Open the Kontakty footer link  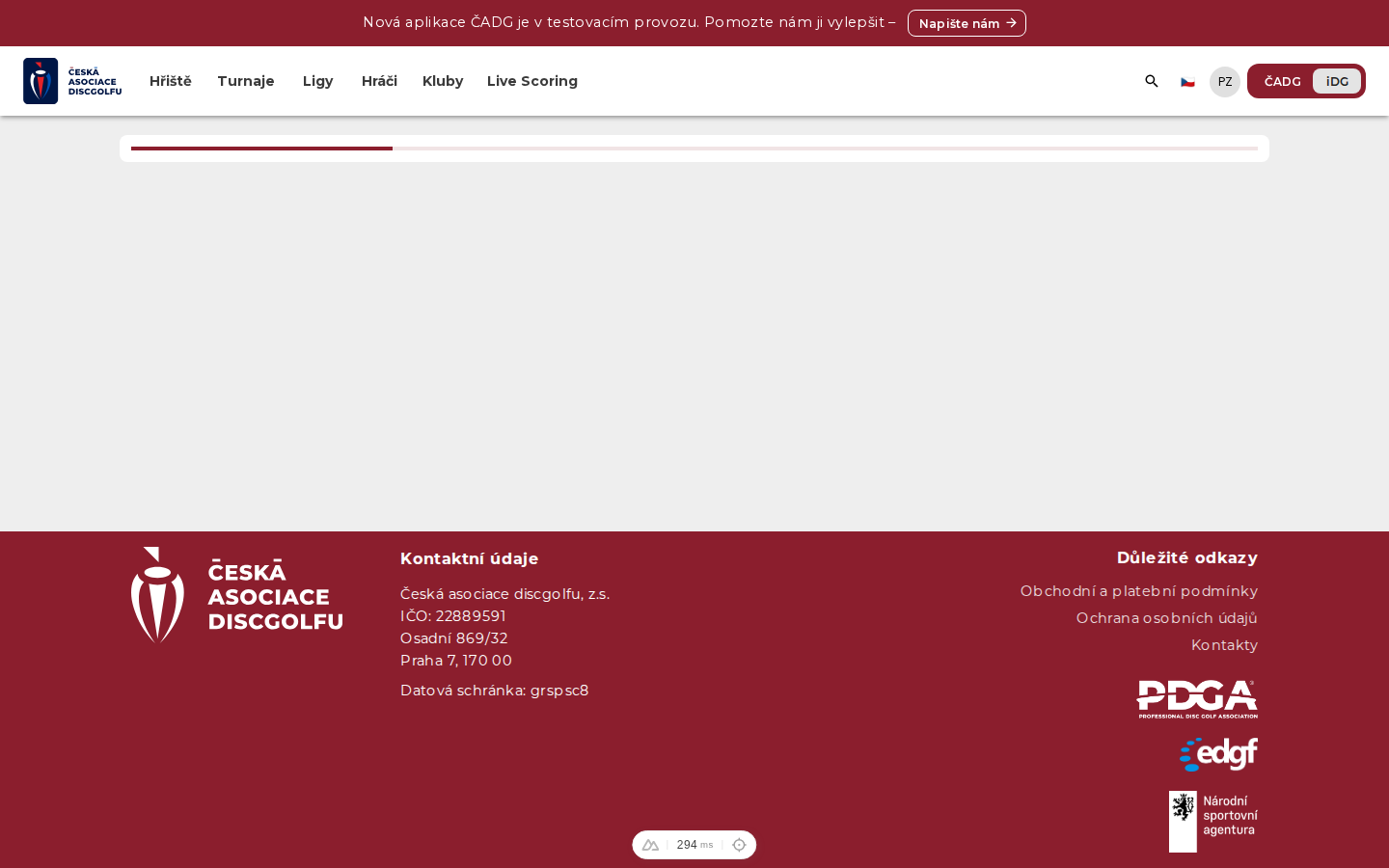pos(1224,645)
